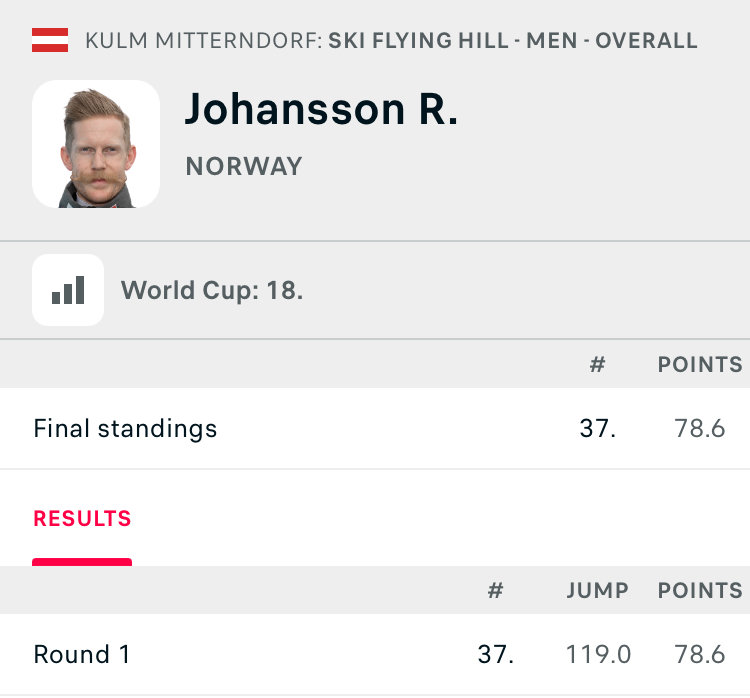Click the Round 1 78.6 points value
The width and height of the screenshot is (750, 698).
pos(700,654)
